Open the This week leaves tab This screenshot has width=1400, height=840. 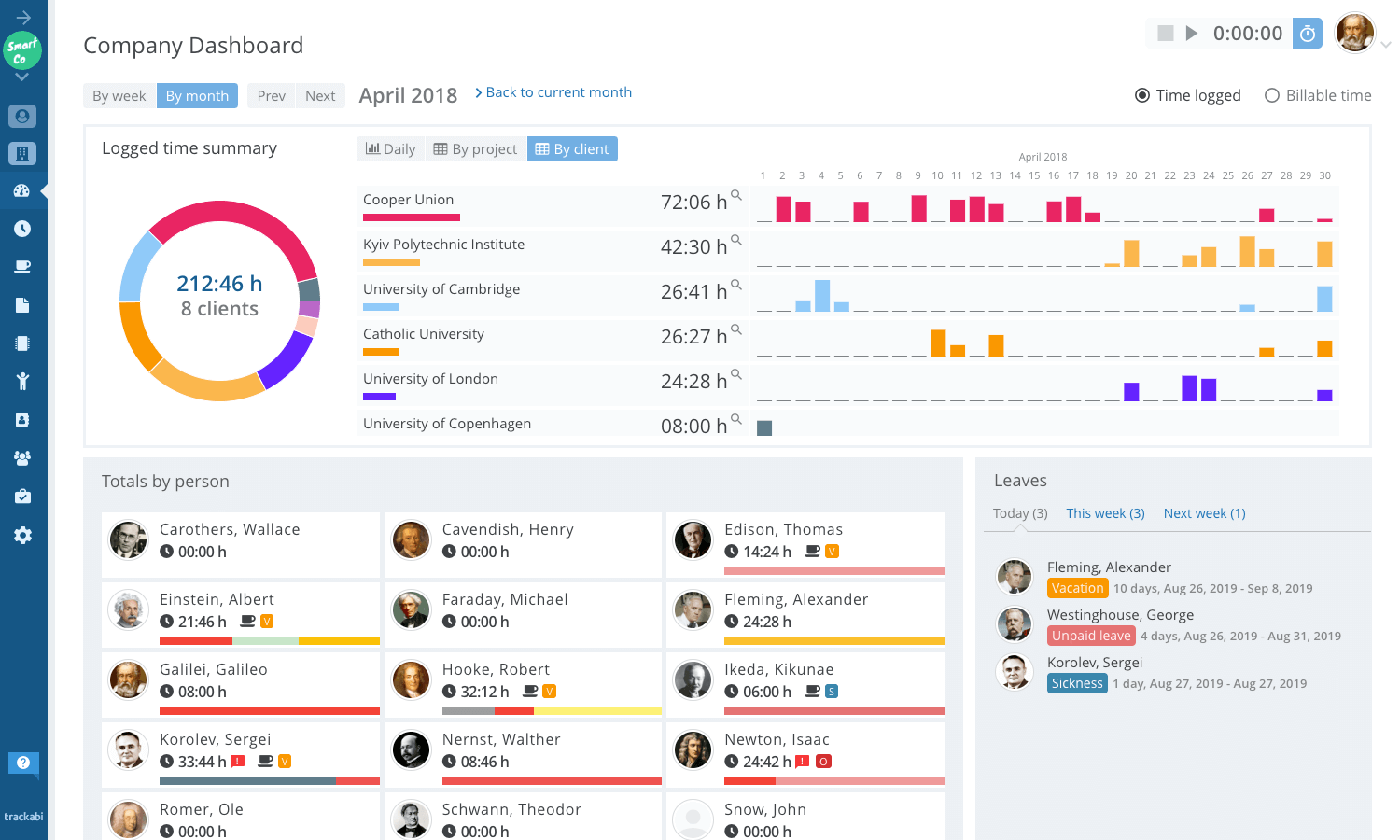1105,513
